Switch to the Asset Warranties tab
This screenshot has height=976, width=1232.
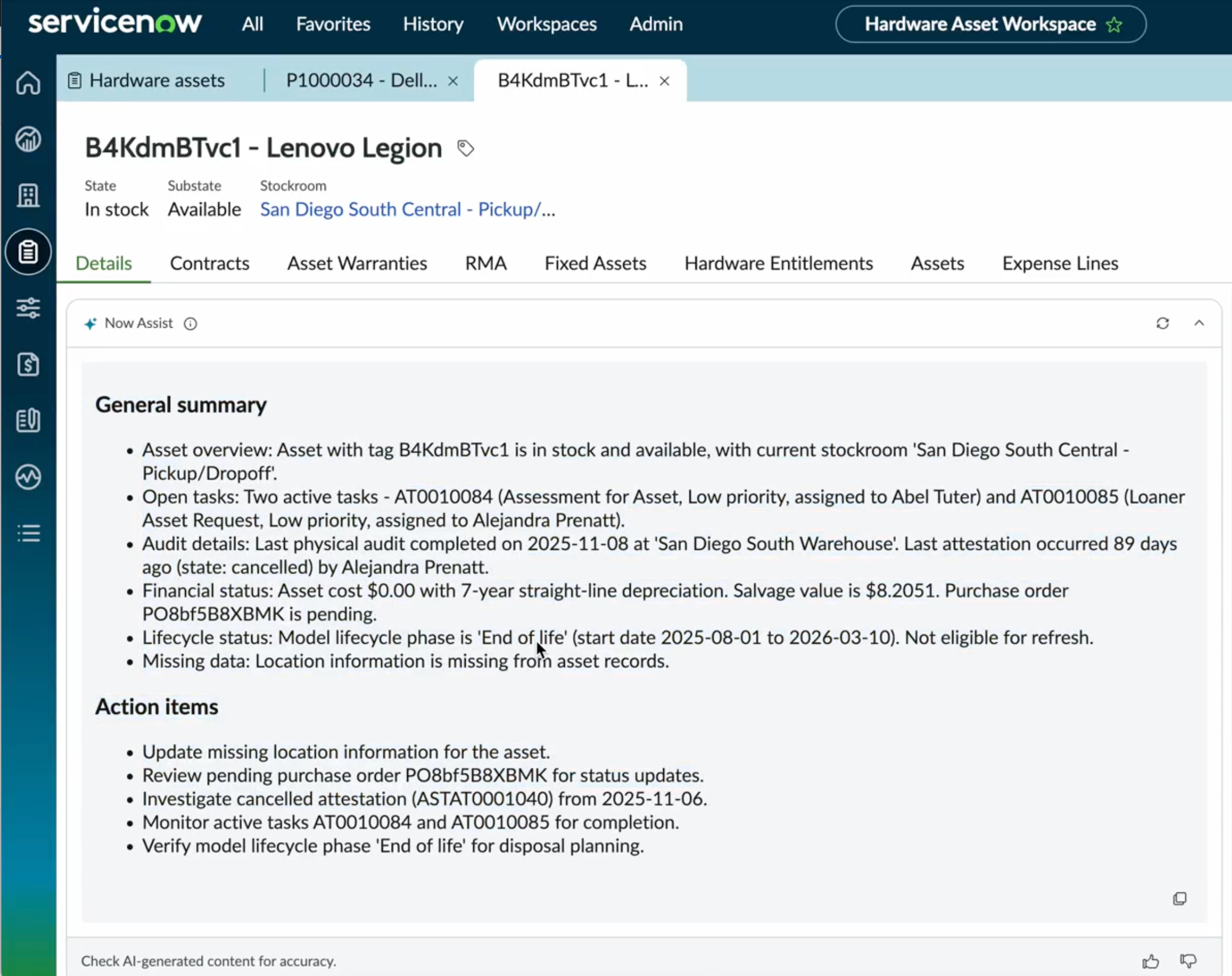pos(357,263)
